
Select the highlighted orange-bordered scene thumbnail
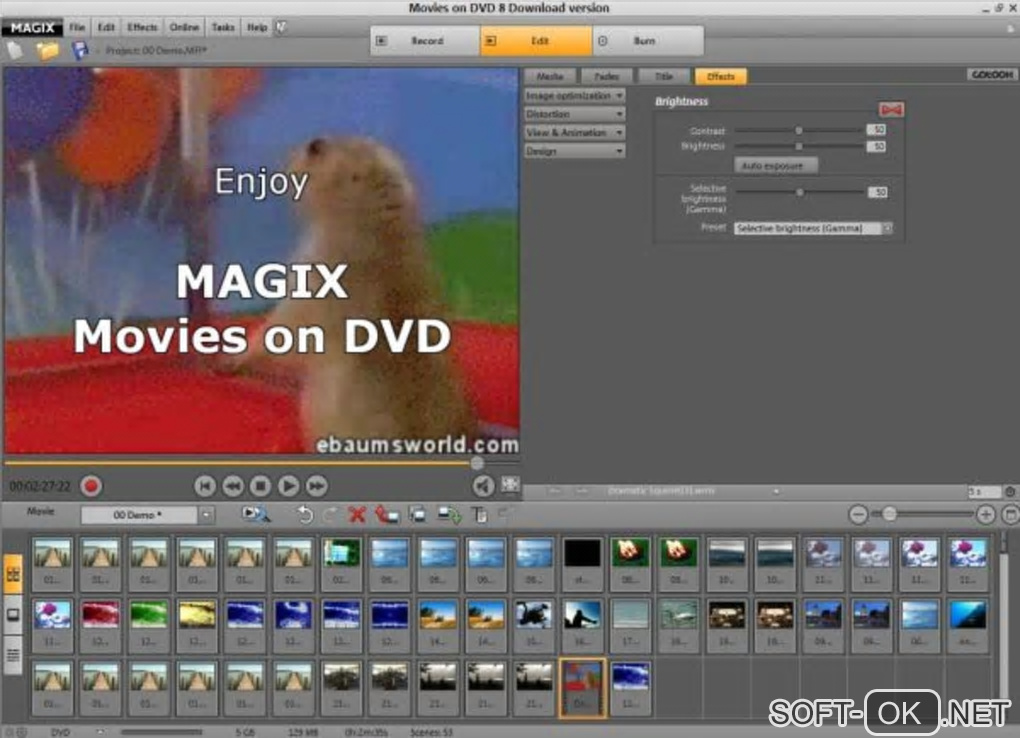pyautogui.click(x=582, y=687)
